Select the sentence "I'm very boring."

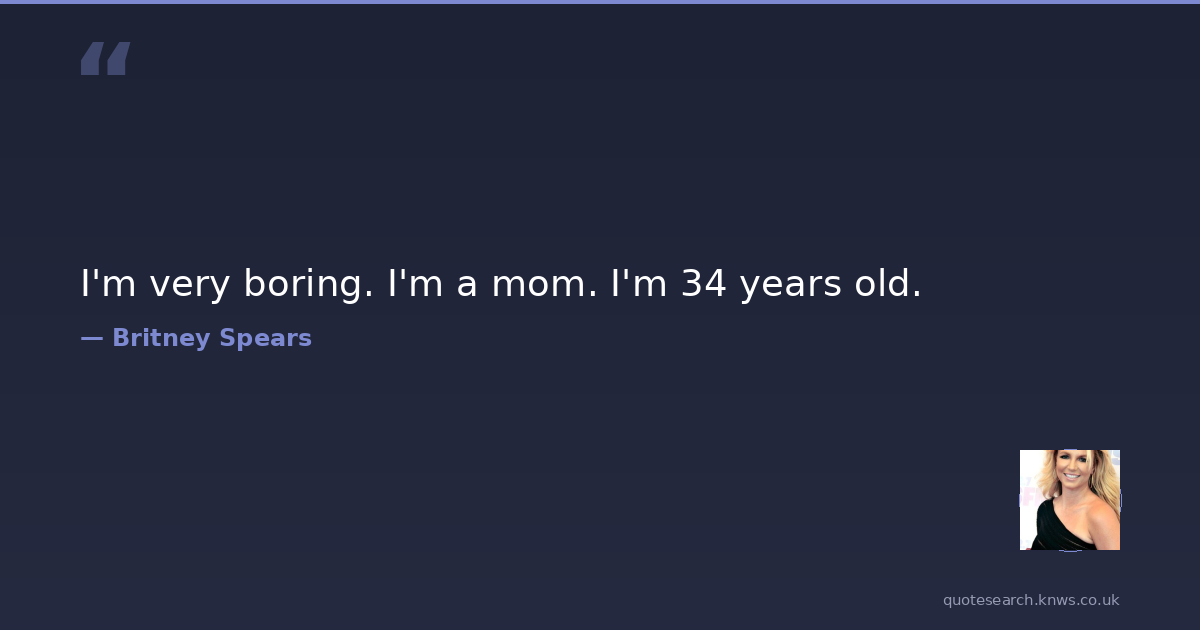227,284
